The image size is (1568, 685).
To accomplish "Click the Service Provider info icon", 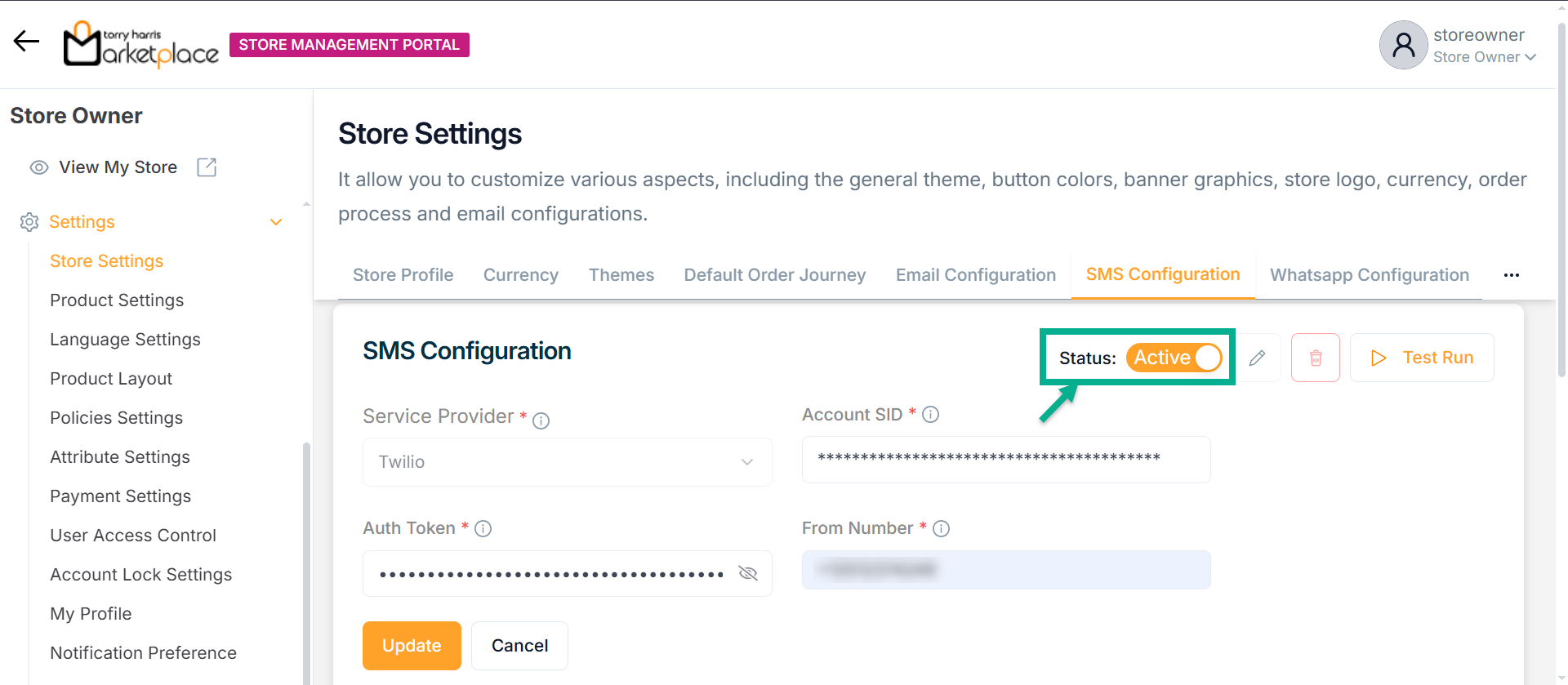I will [x=541, y=420].
